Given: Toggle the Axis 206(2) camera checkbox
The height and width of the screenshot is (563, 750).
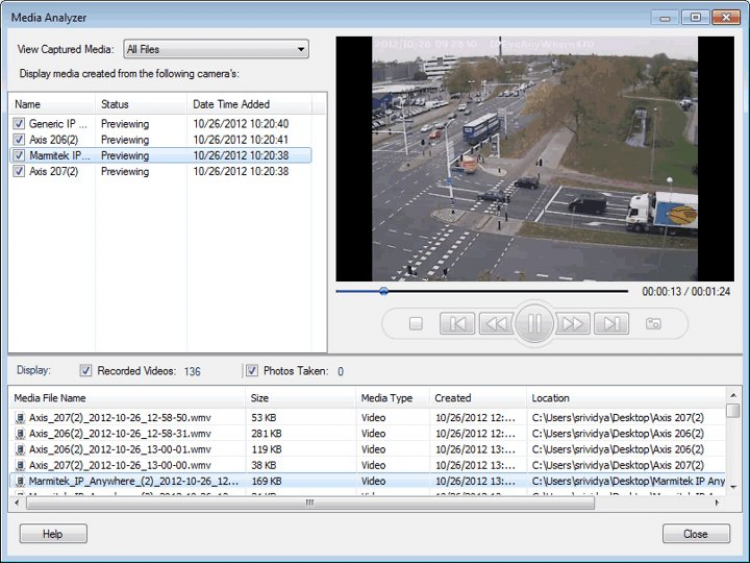Looking at the screenshot, I should coord(19,140).
